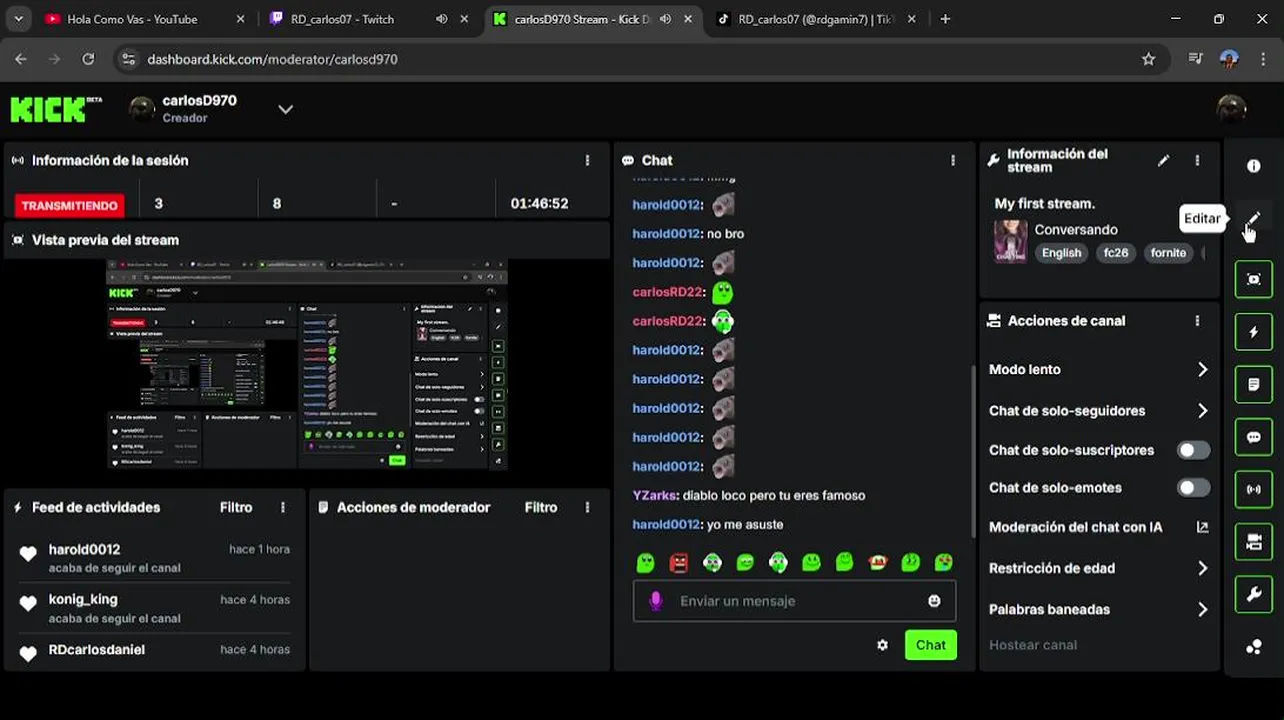Screen dimensions: 1284x720
Task: Click Enviar un mensaje input field
Action: [794, 601]
